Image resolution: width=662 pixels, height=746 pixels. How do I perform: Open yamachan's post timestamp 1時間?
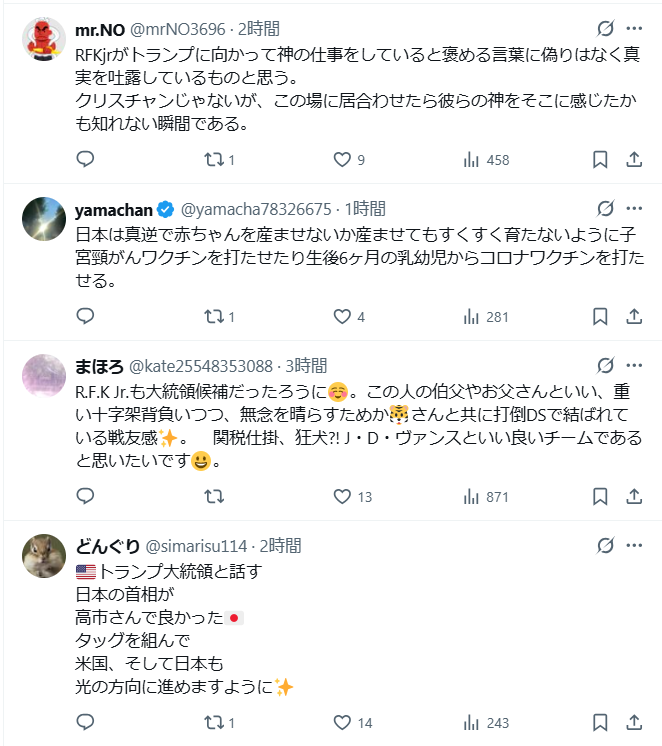click(x=364, y=209)
